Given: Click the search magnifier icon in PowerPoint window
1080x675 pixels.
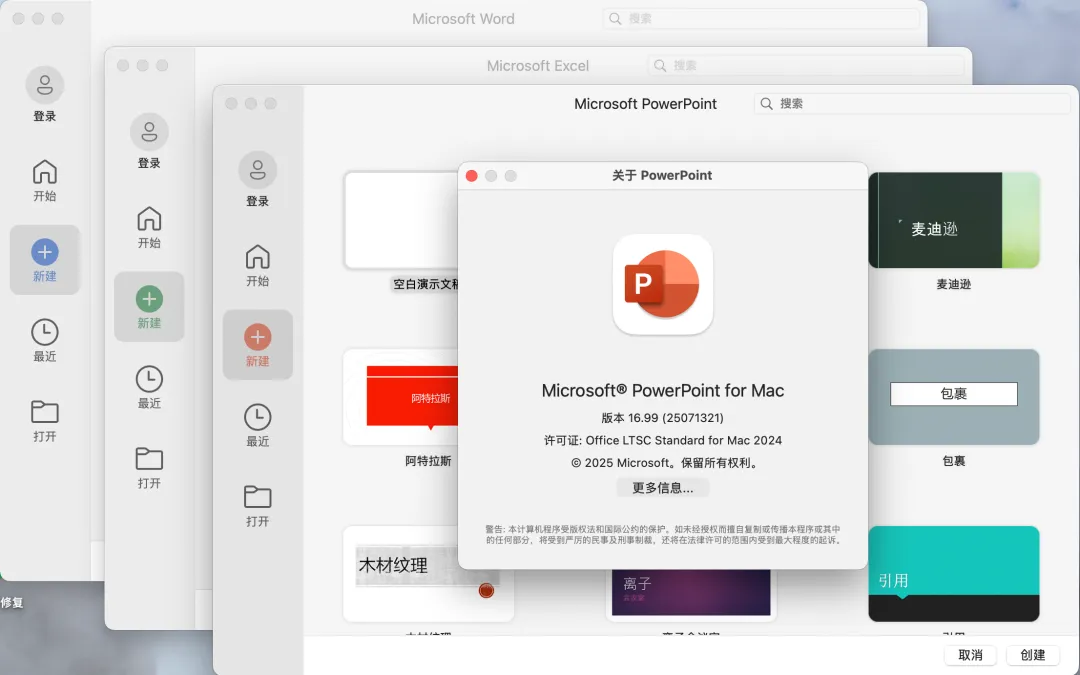Looking at the screenshot, I should [x=766, y=104].
